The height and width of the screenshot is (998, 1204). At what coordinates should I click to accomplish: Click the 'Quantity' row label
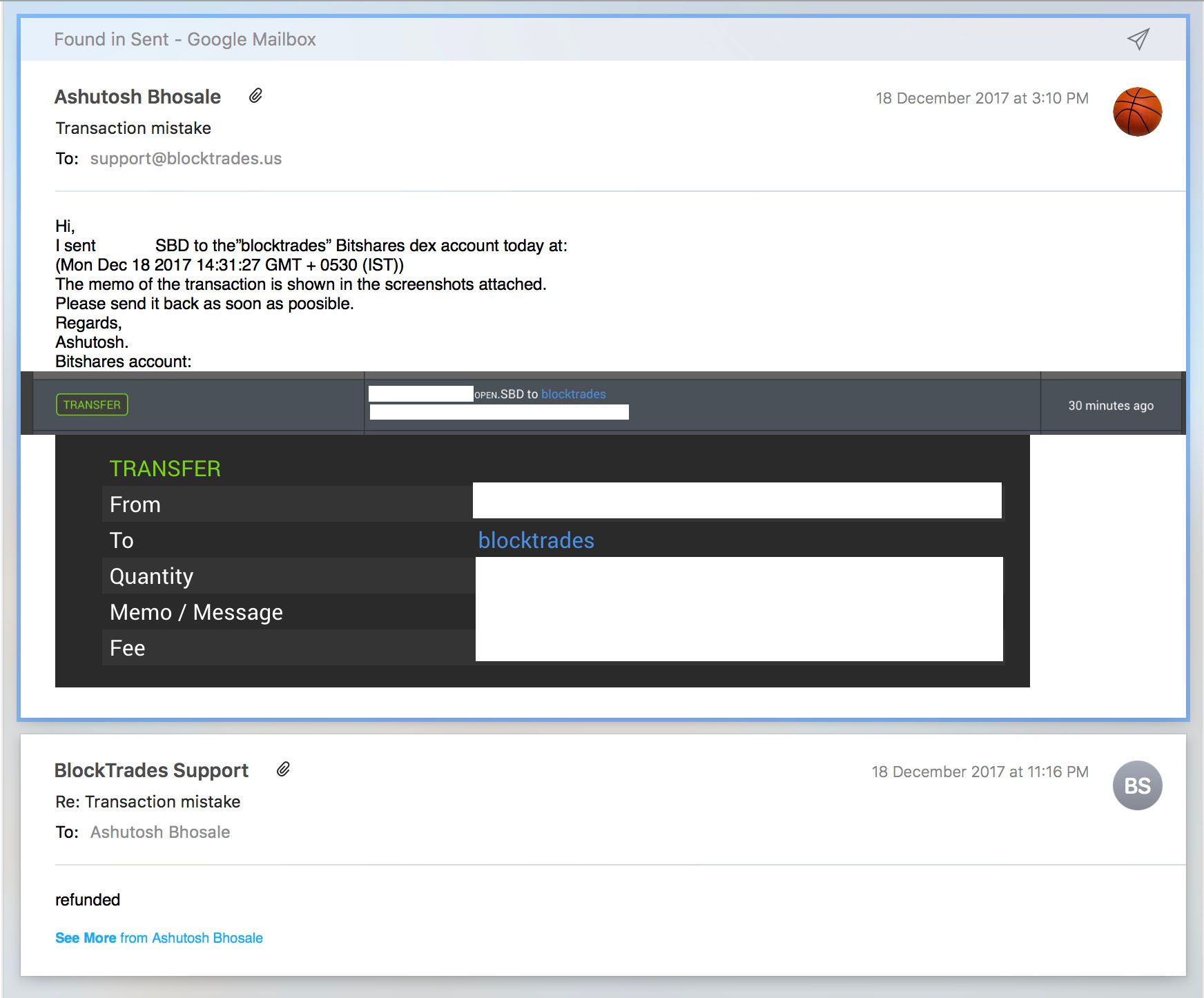[152, 576]
